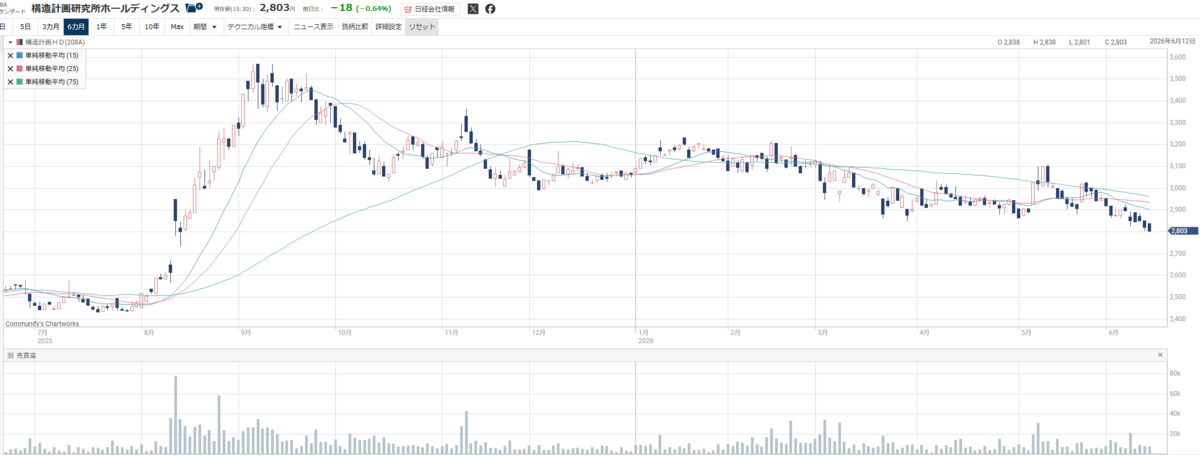This screenshot has height=457, width=1200.
Task: Select 5年 period tab
Action: click(126, 27)
